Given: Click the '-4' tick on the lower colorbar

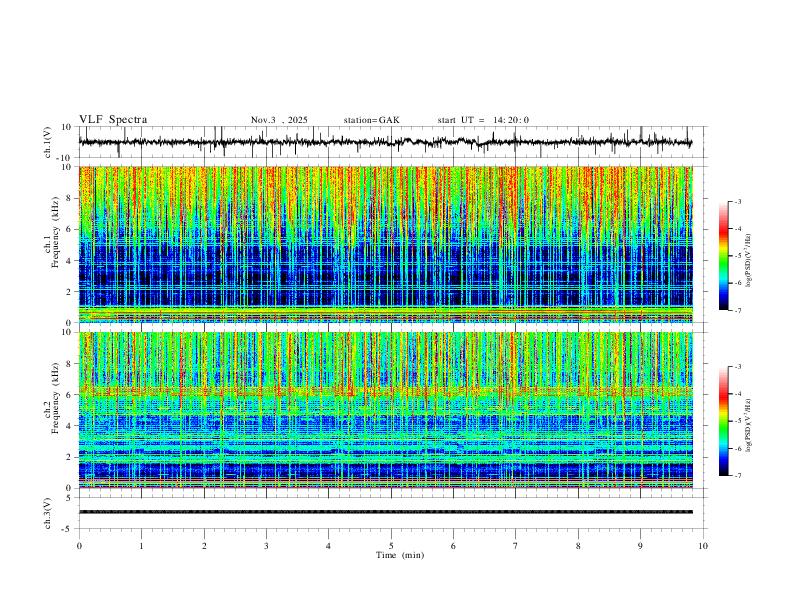Looking at the screenshot, I should (x=737, y=394).
